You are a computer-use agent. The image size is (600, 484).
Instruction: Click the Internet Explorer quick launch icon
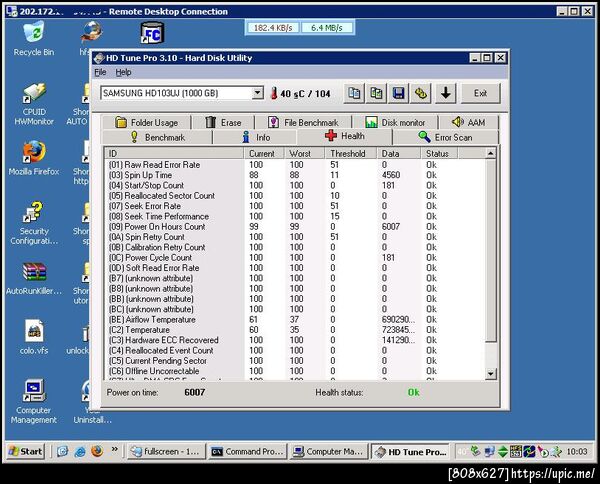[x=80, y=451]
